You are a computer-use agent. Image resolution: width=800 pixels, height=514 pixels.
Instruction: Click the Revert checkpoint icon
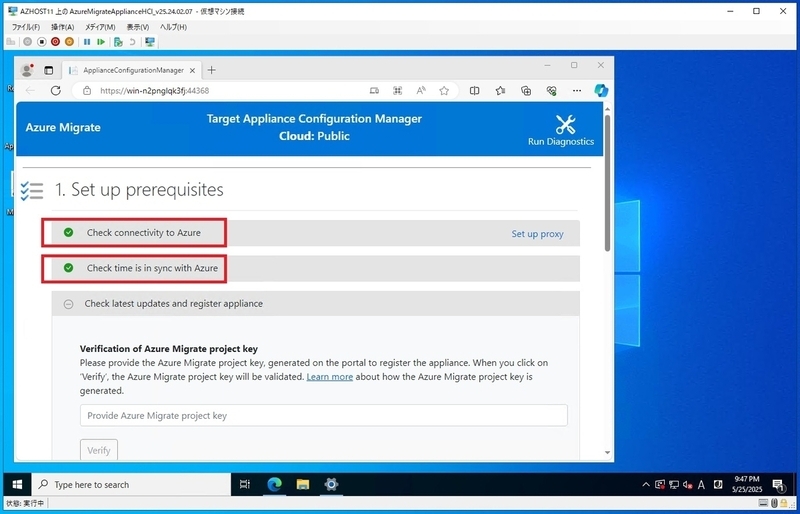pyautogui.click(x=132, y=42)
